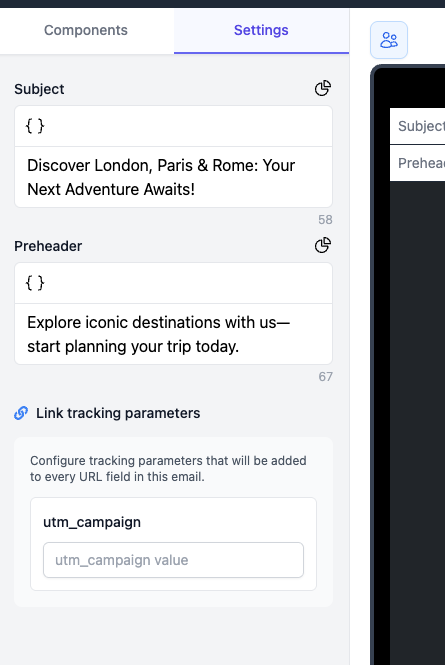The image size is (445, 665).
Task: Click the audience people icon button
Action: click(x=389, y=40)
